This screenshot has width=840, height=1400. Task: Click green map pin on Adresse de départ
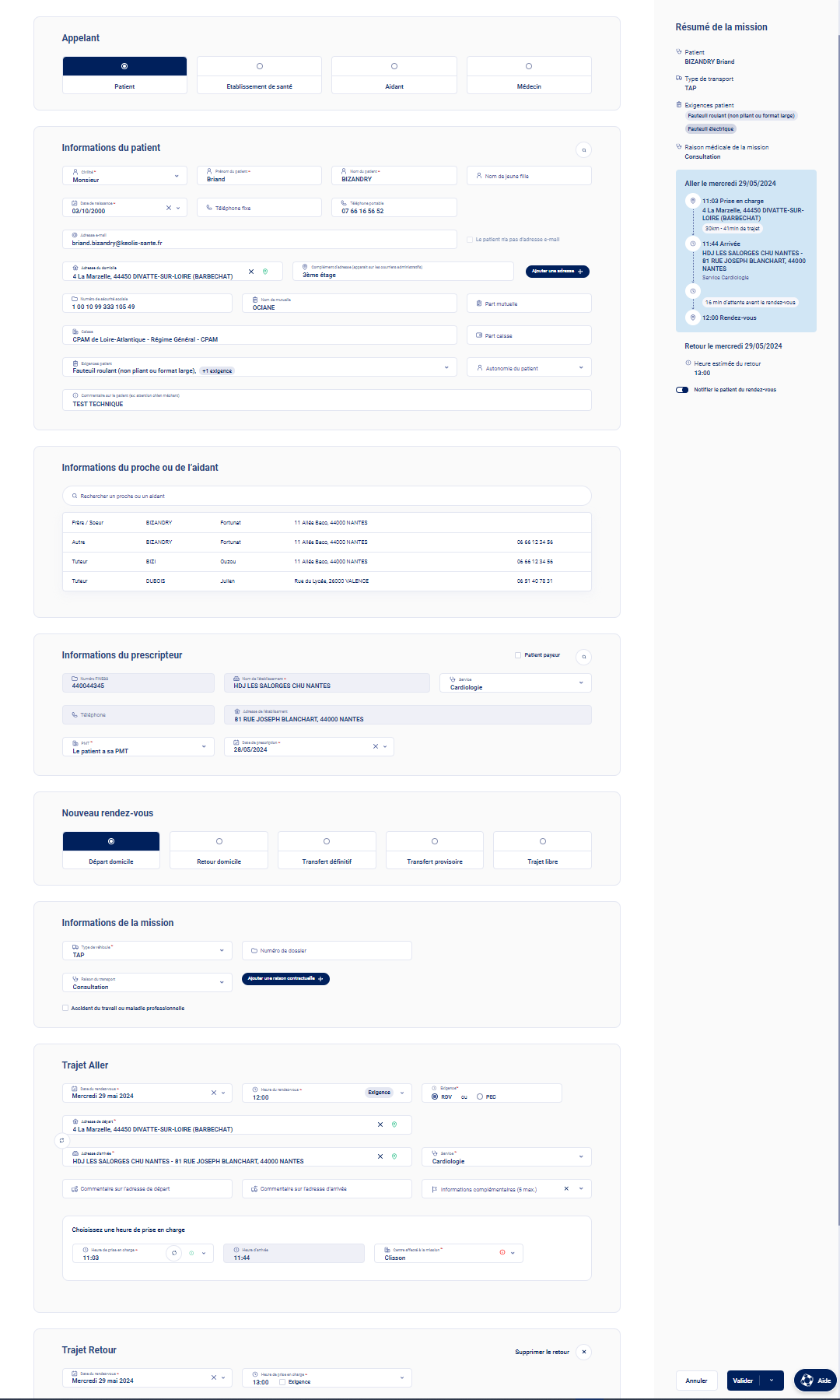394,1125
